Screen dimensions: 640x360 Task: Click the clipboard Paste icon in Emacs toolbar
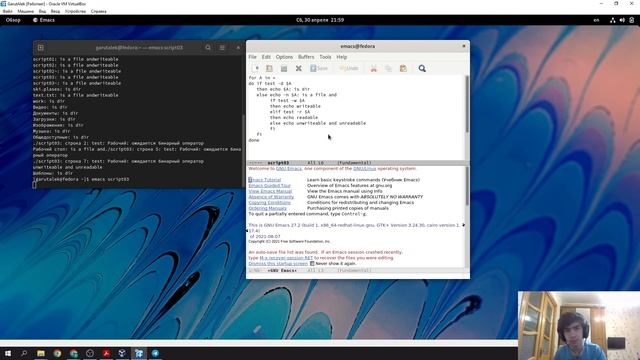403,68
